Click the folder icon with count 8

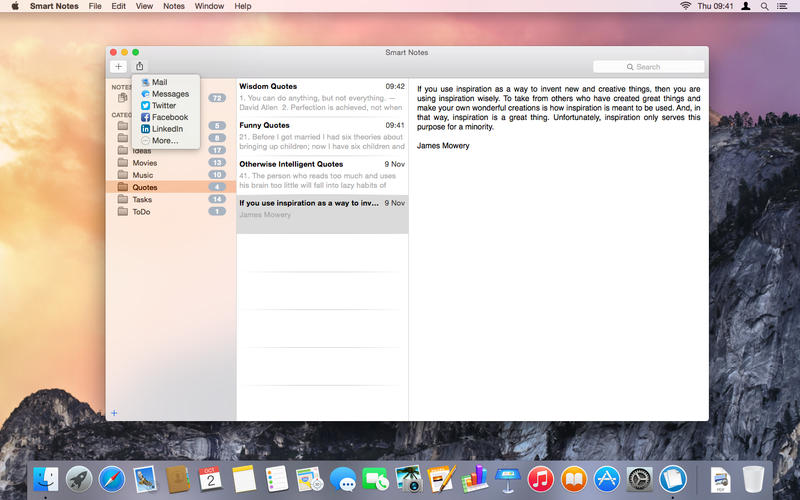(x=122, y=138)
